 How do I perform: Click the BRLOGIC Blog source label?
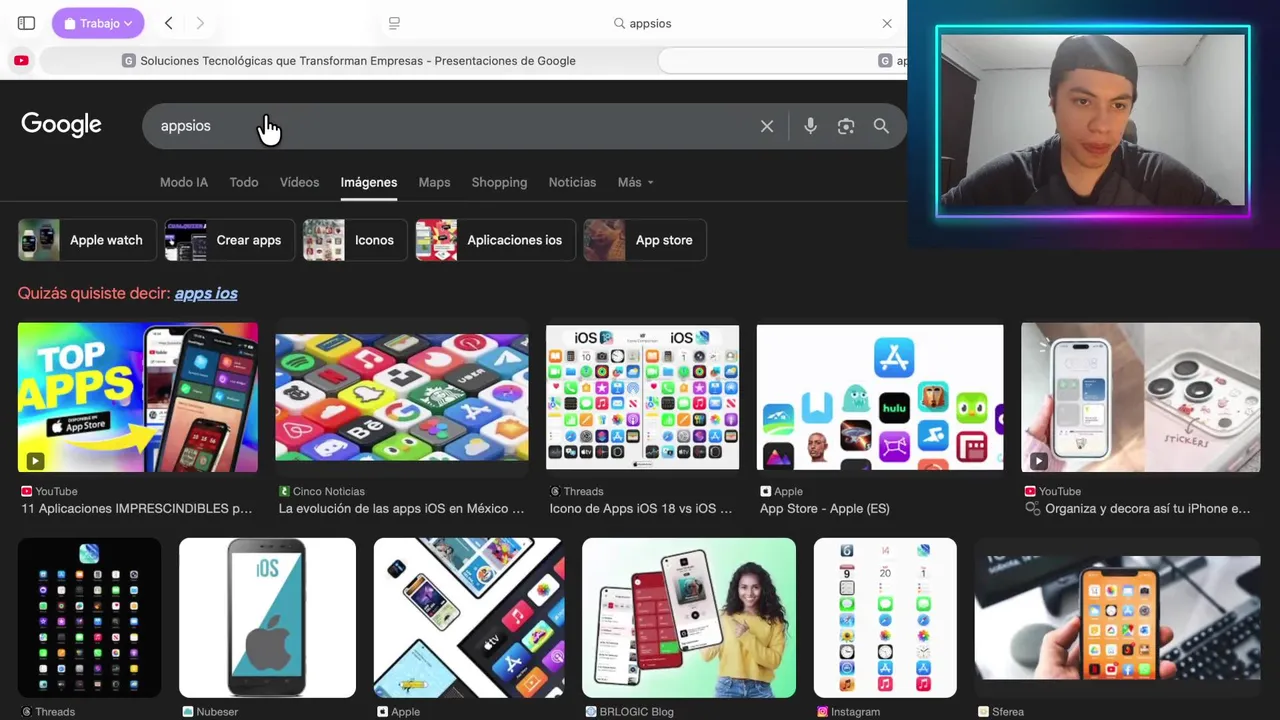click(x=630, y=712)
